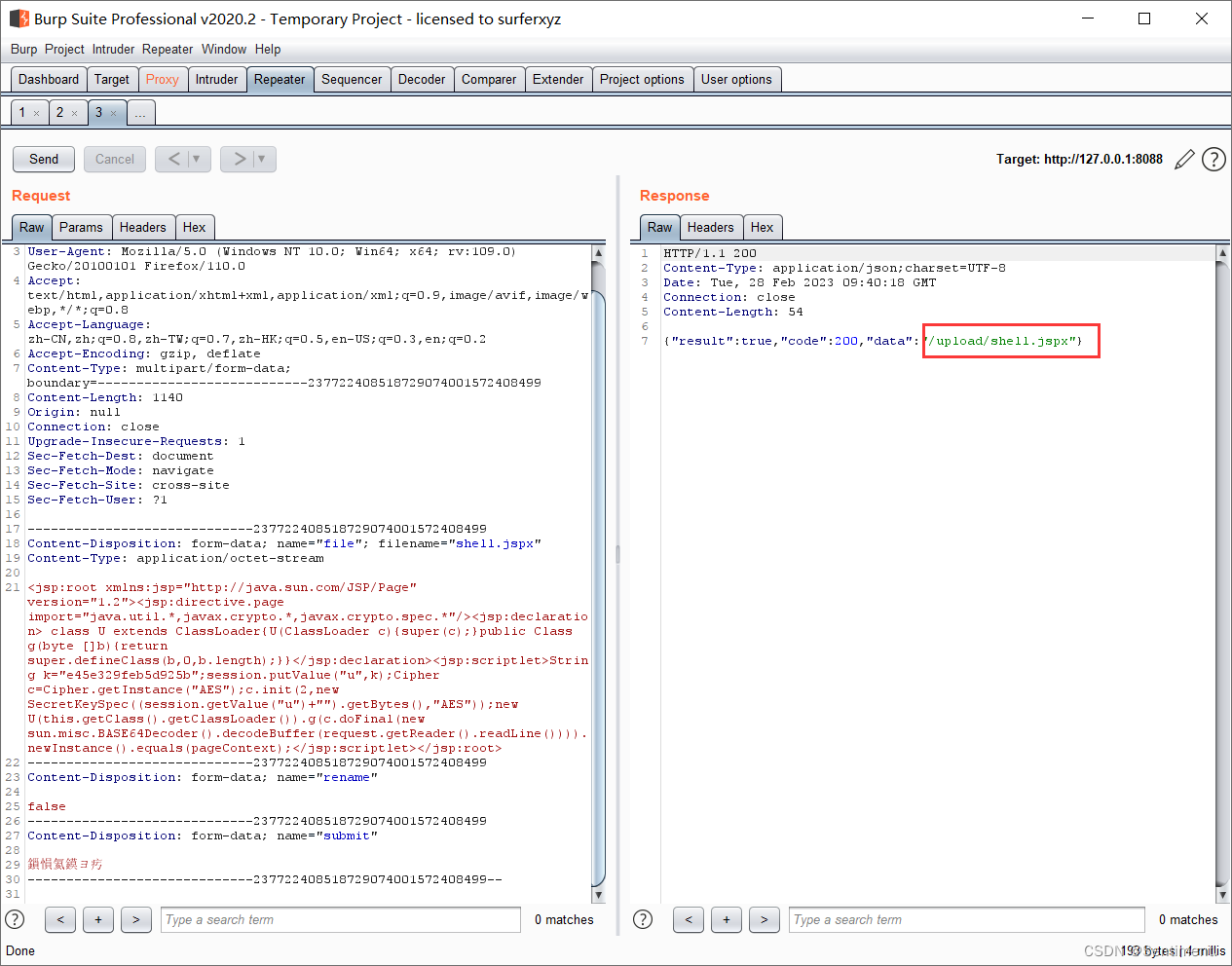
Task: Switch to the Proxy tab
Action: pyautogui.click(x=163, y=80)
